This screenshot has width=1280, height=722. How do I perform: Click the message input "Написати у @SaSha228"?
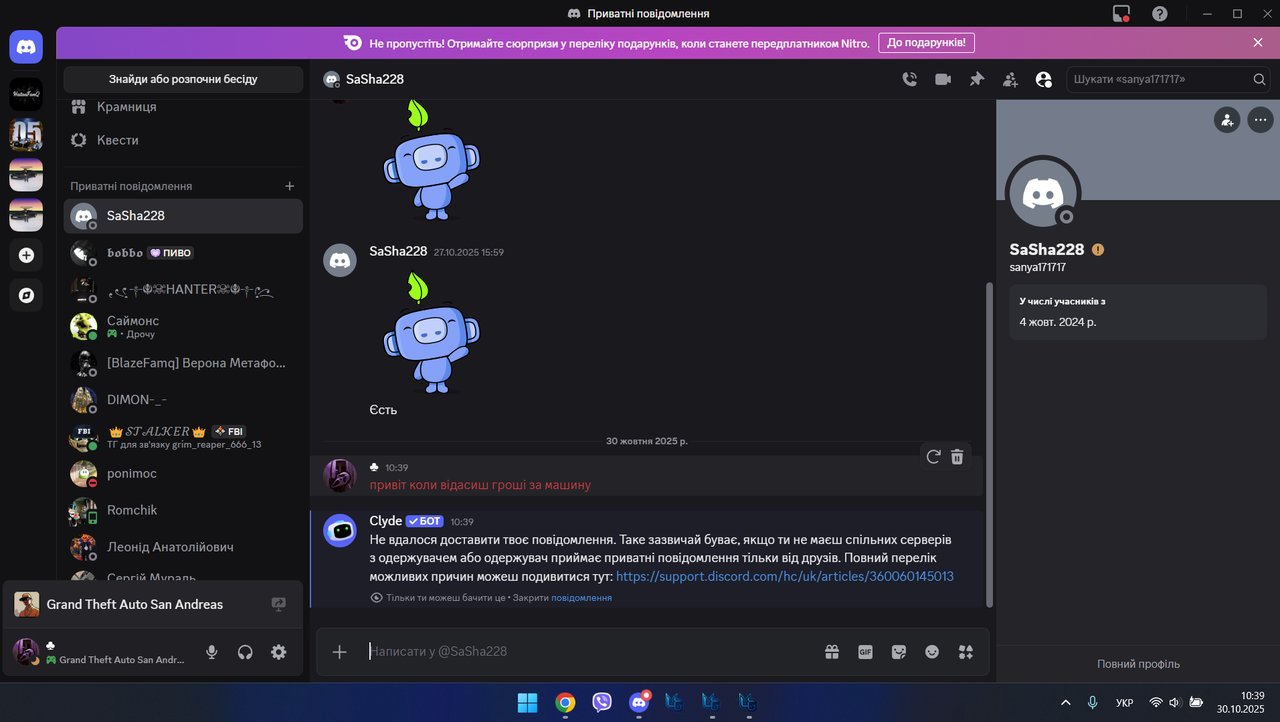pos(588,652)
